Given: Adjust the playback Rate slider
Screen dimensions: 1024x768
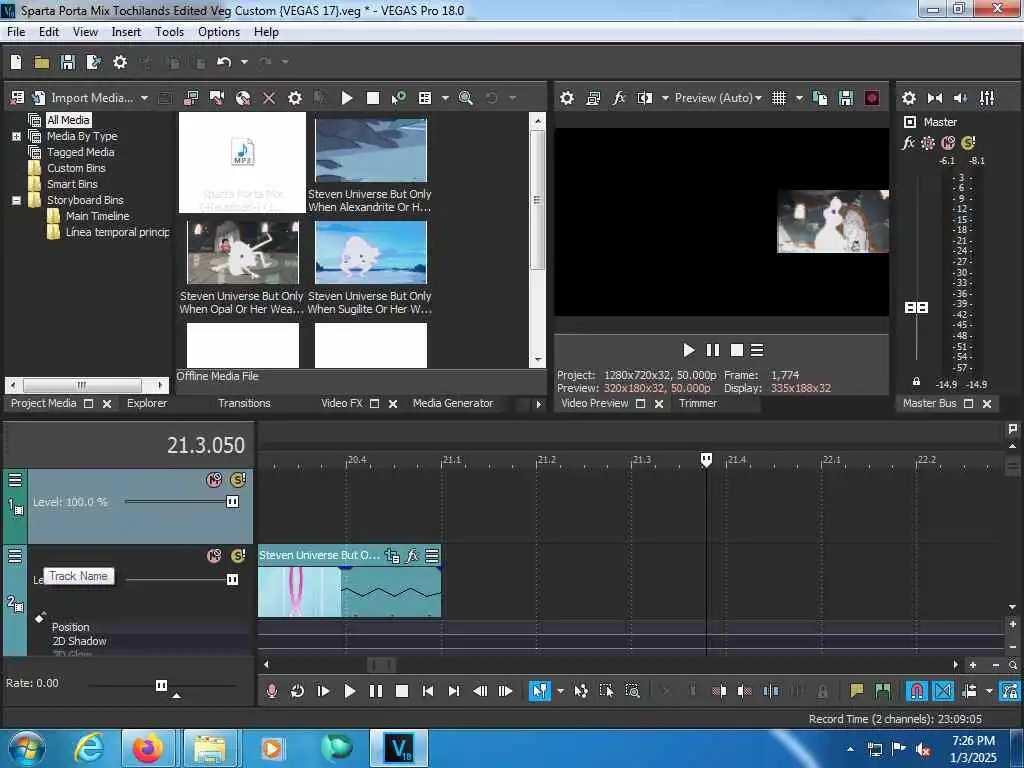Looking at the screenshot, I should [x=161, y=686].
